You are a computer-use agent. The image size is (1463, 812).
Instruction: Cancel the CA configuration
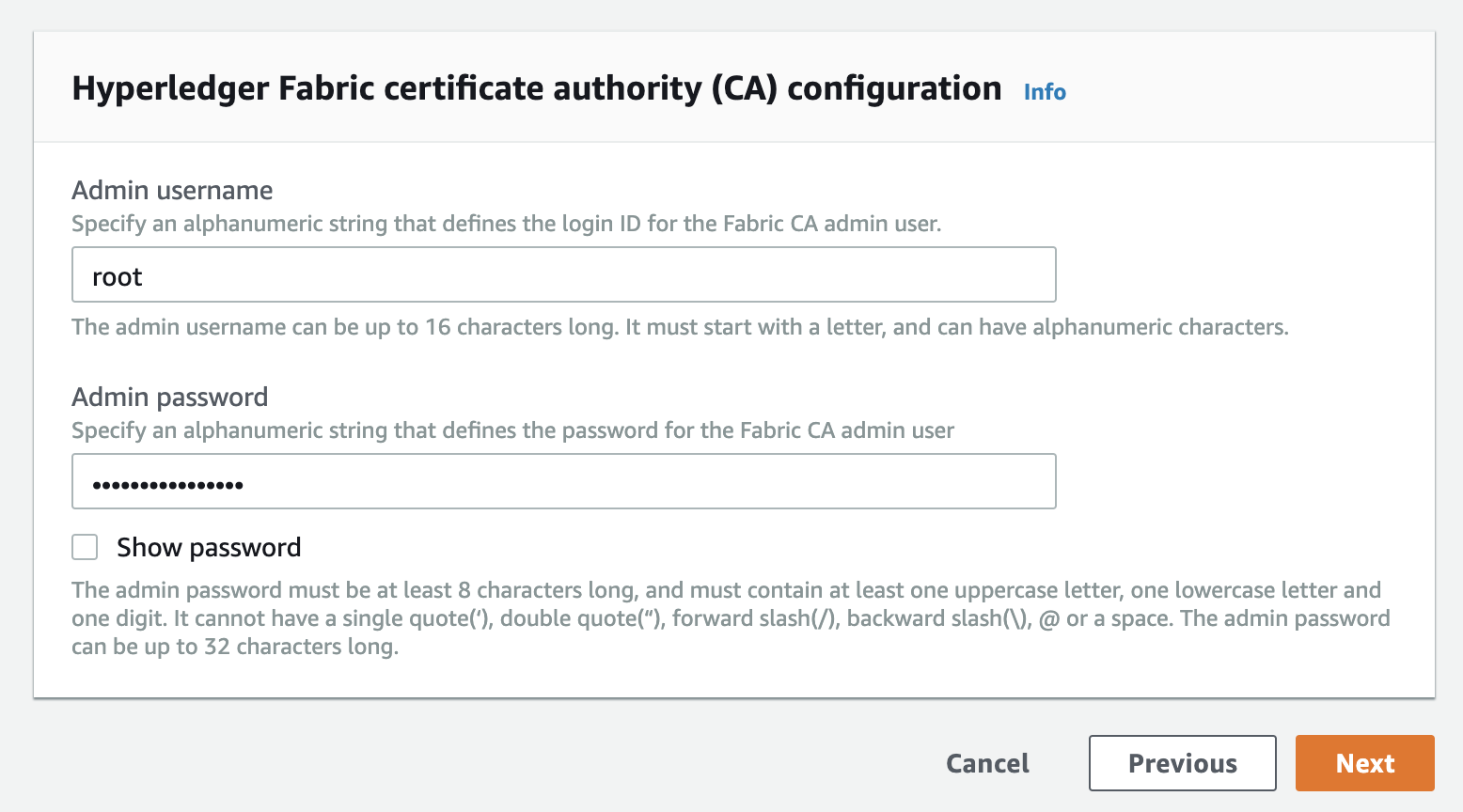987,763
